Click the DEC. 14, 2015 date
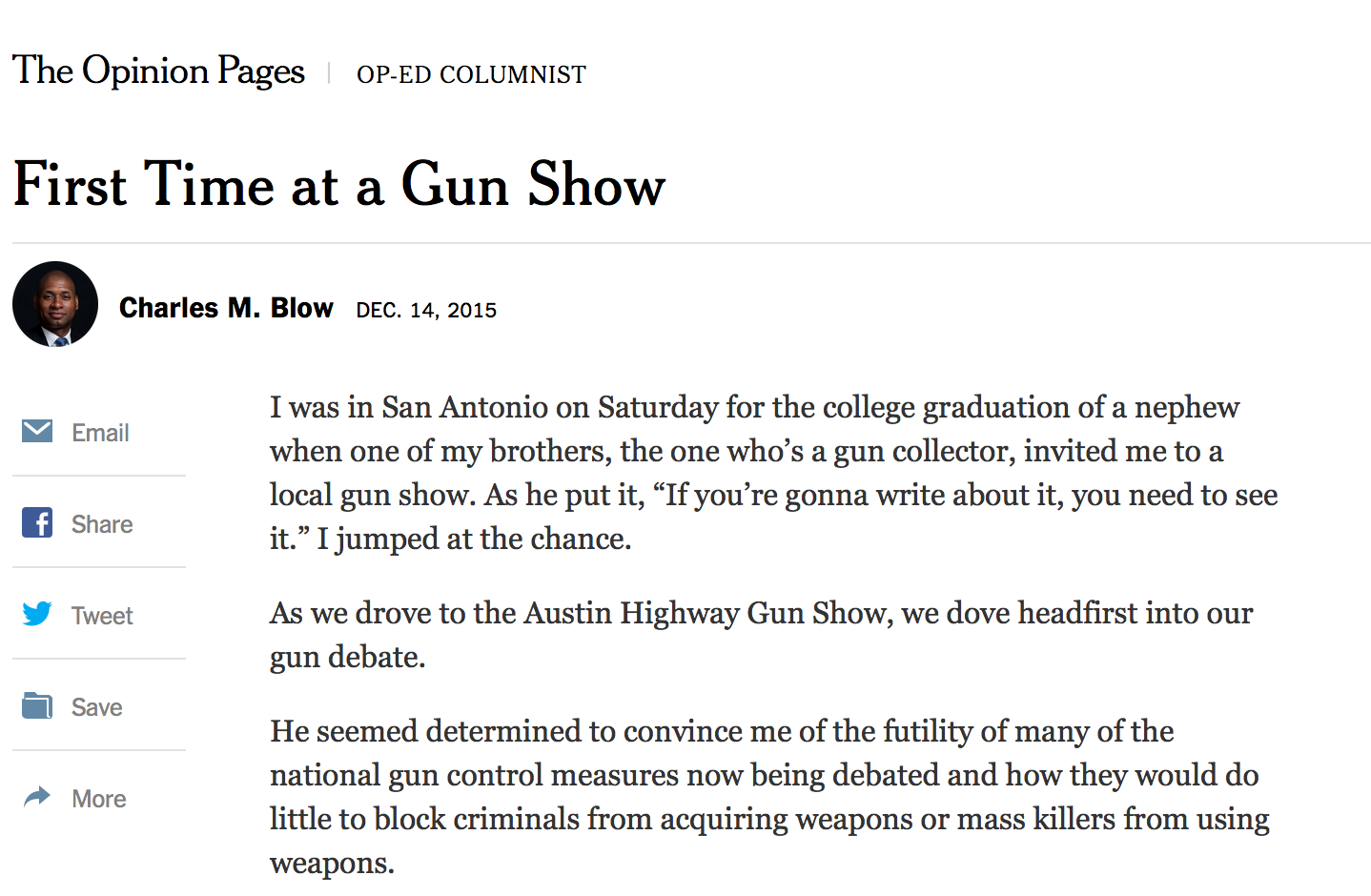Image resolution: width=1371 pixels, height=896 pixels. [426, 310]
